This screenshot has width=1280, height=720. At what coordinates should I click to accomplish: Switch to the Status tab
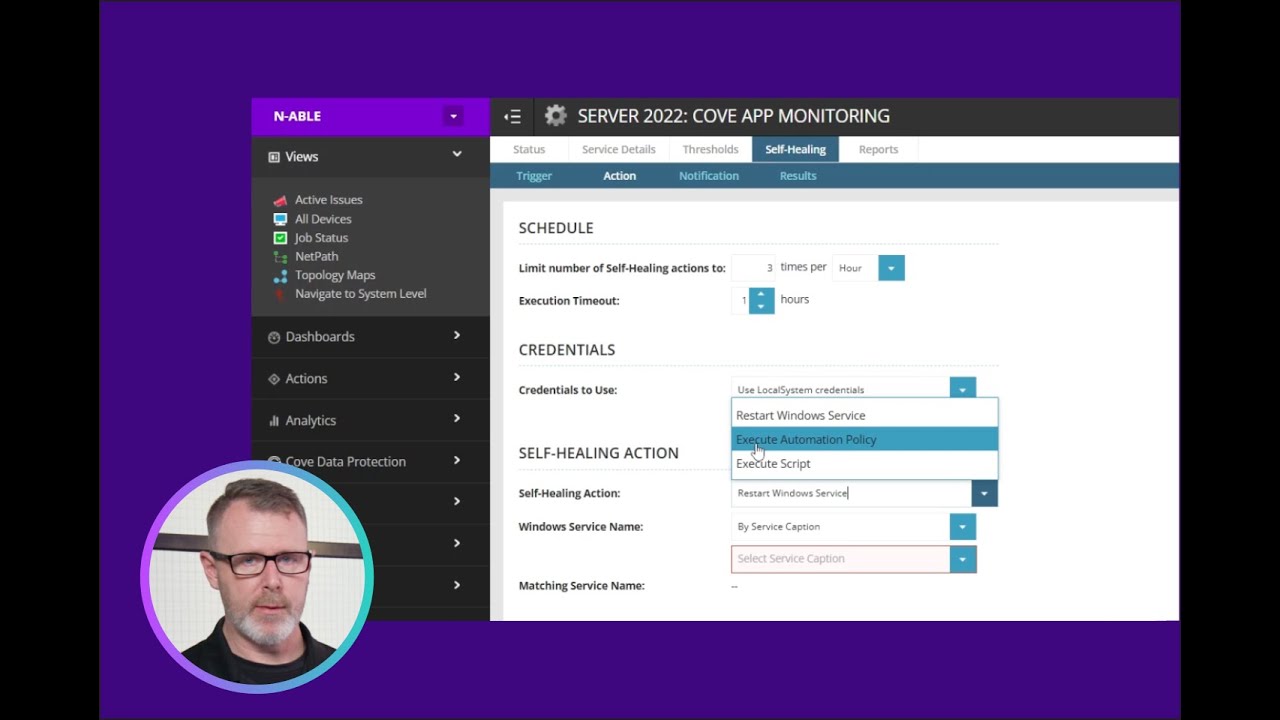pos(529,149)
